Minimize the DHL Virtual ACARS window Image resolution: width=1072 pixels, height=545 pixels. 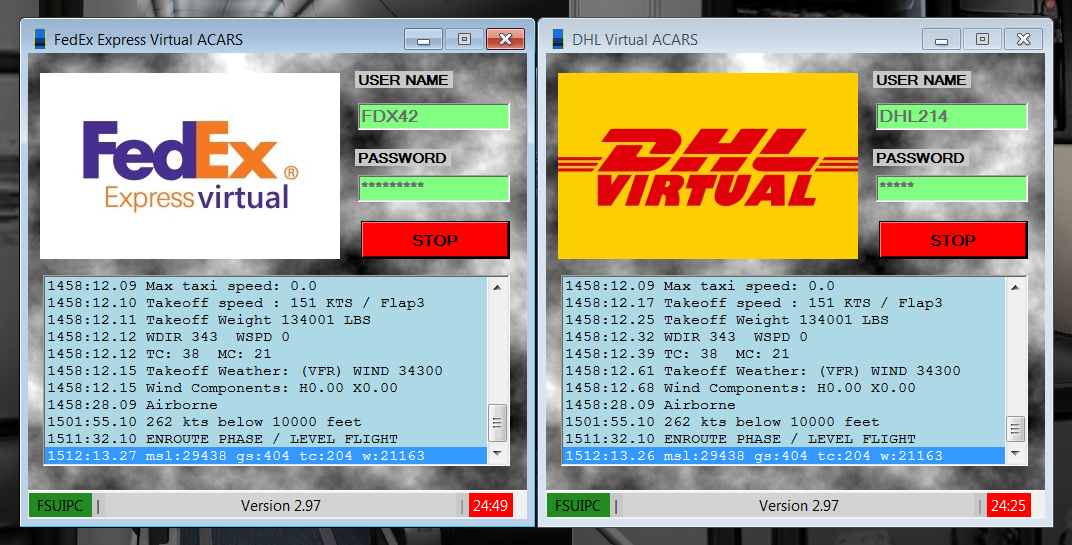941,40
